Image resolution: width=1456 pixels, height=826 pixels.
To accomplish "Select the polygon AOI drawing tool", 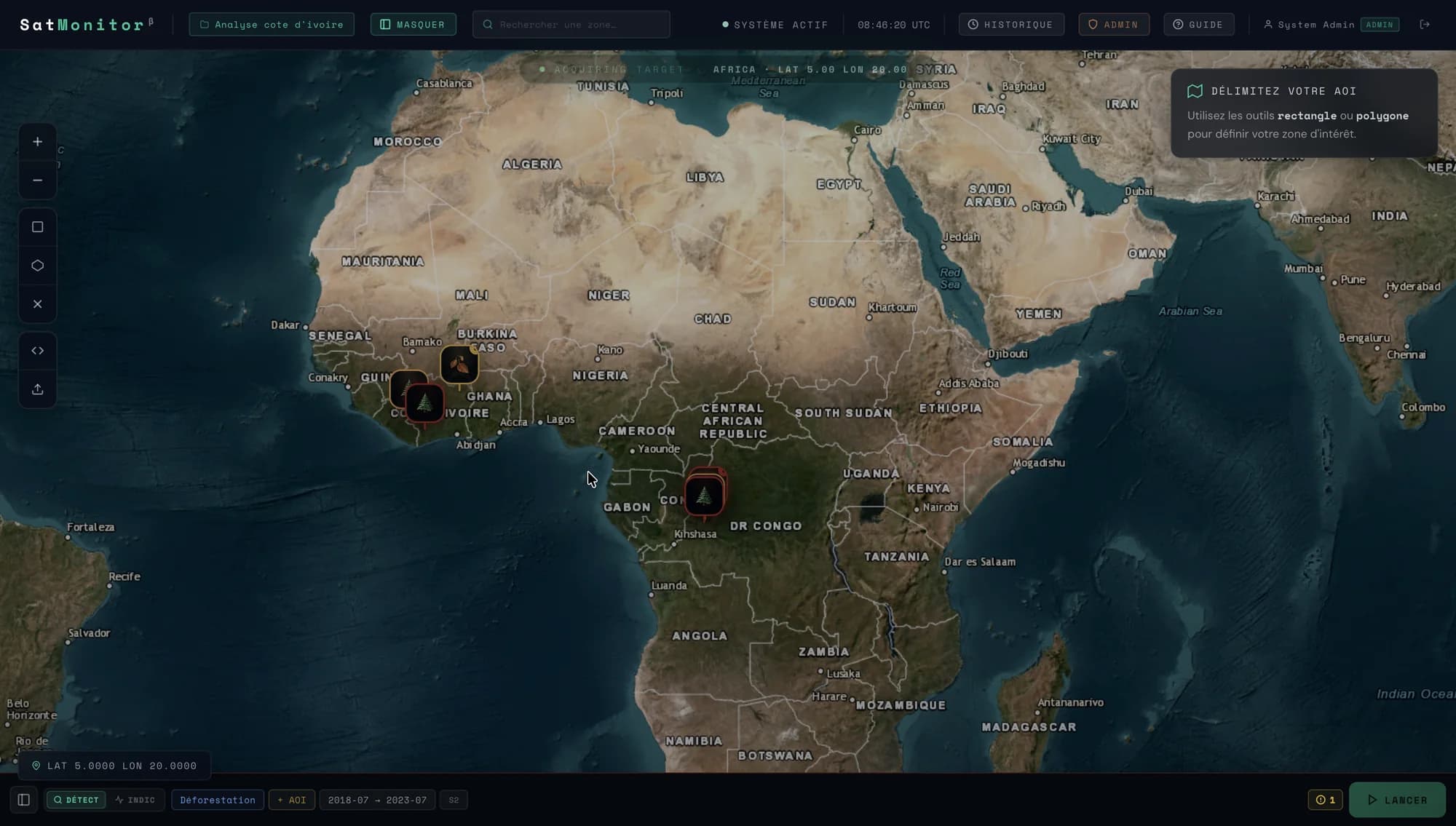I will click(x=38, y=266).
